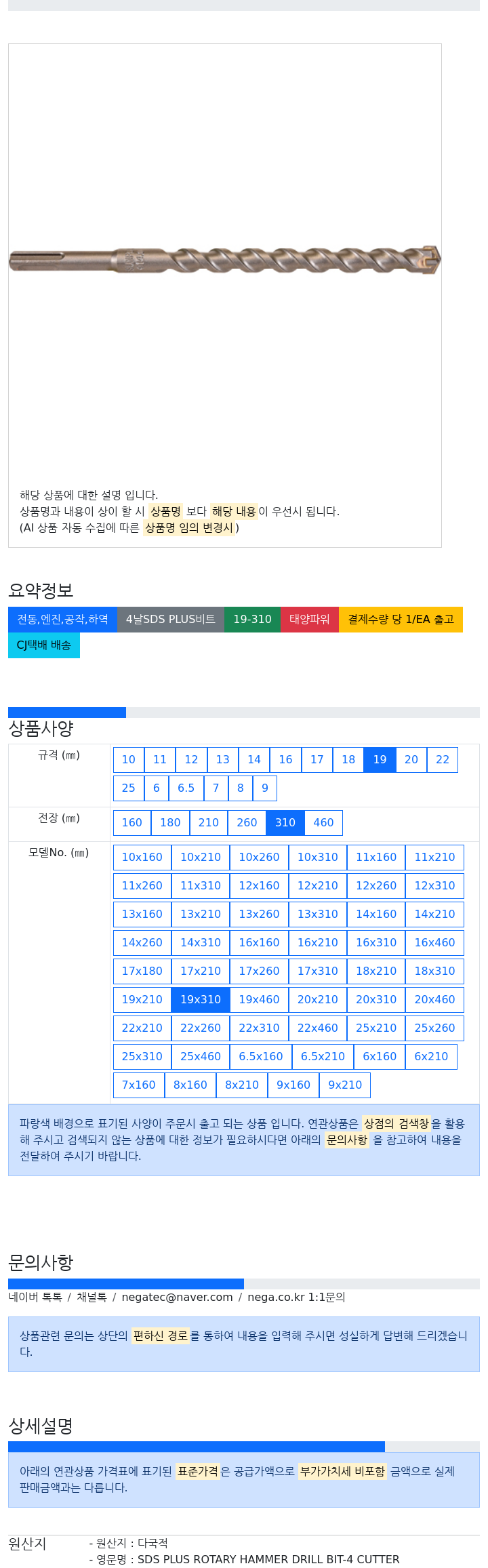Open model 19x310
Image resolution: width=488 pixels, height=1568 pixels.
click(x=200, y=999)
